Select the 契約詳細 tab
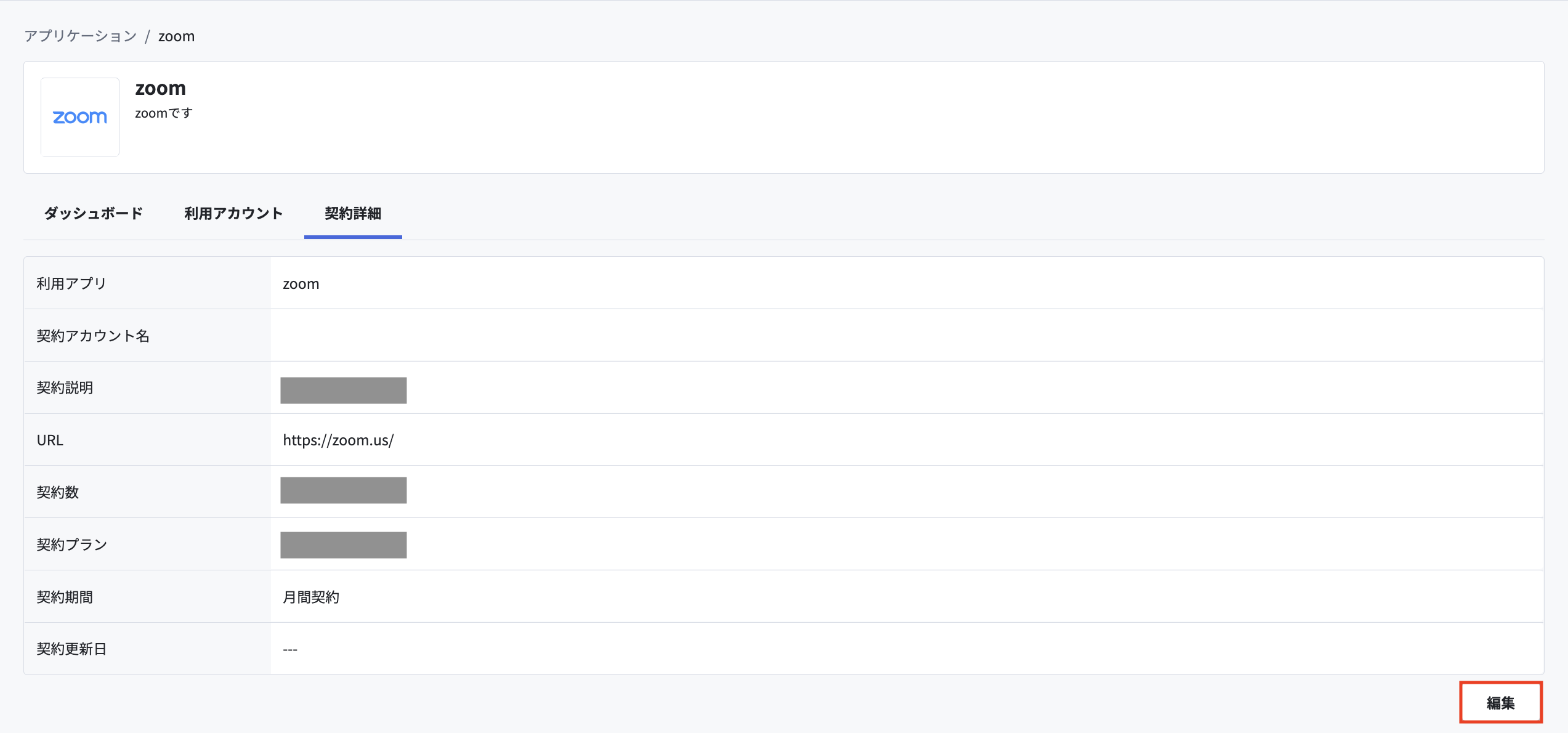Image resolution: width=1568 pixels, height=733 pixels. tap(353, 213)
